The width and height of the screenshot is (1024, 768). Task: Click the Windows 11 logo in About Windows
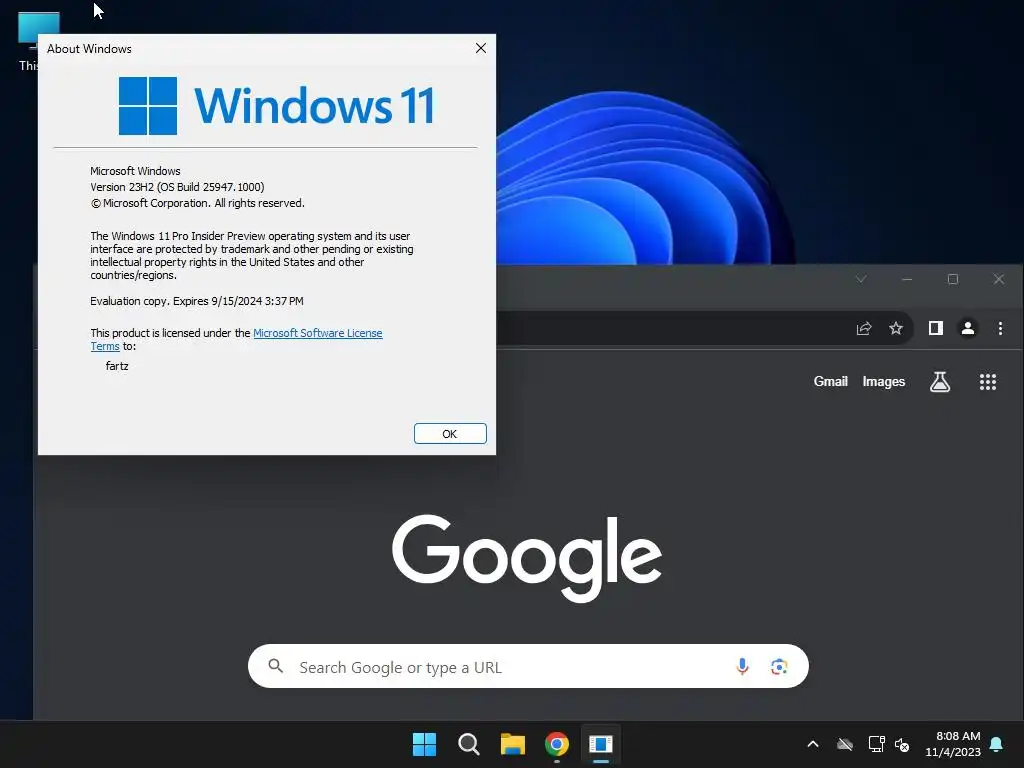click(x=276, y=105)
